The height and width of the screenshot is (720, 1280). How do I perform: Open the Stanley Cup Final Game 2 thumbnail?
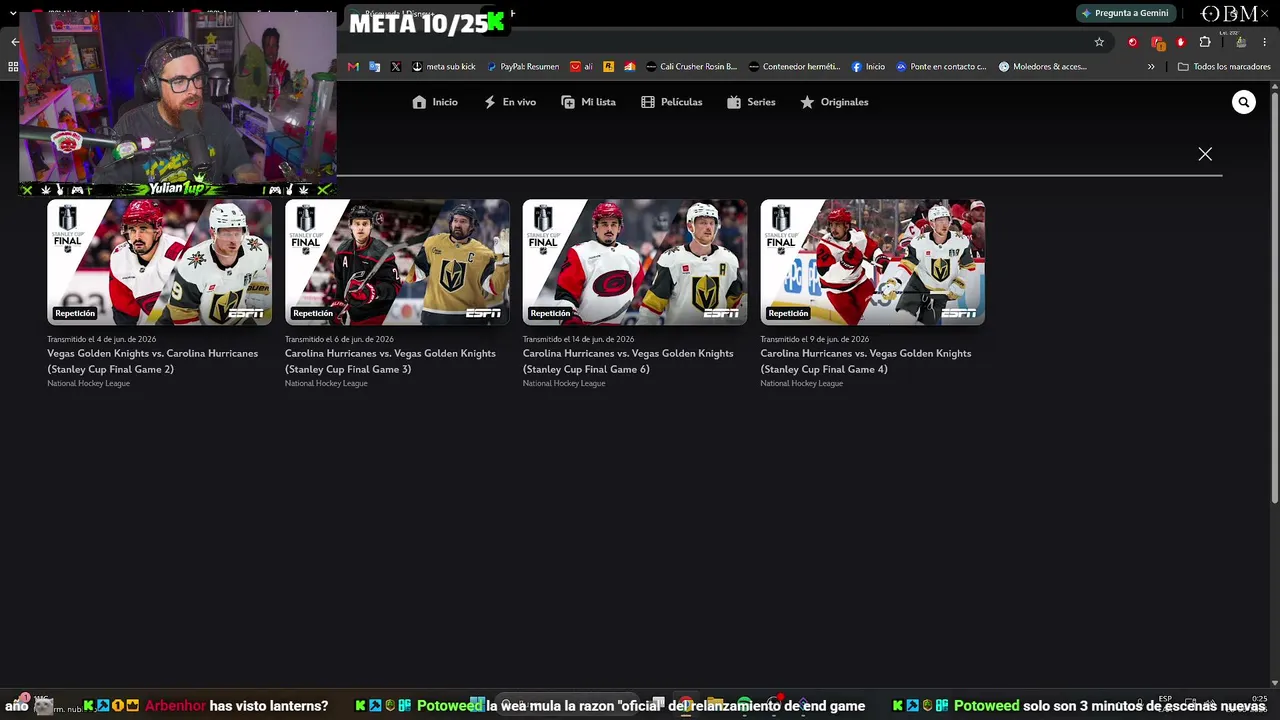coord(159,262)
